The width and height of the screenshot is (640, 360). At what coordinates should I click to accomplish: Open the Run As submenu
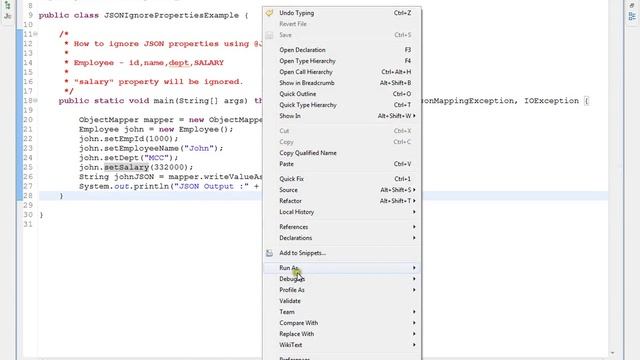pos(342,268)
